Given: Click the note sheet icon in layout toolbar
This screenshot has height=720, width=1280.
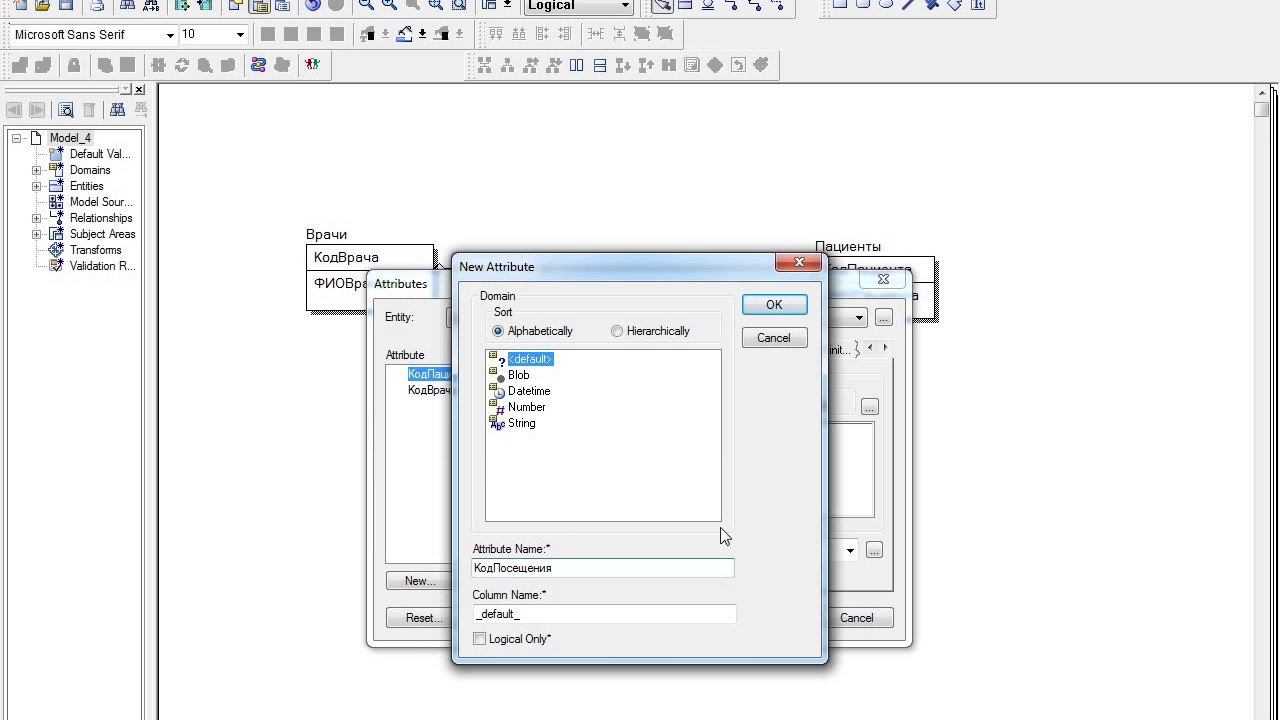Looking at the screenshot, I should click(x=692, y=65).
